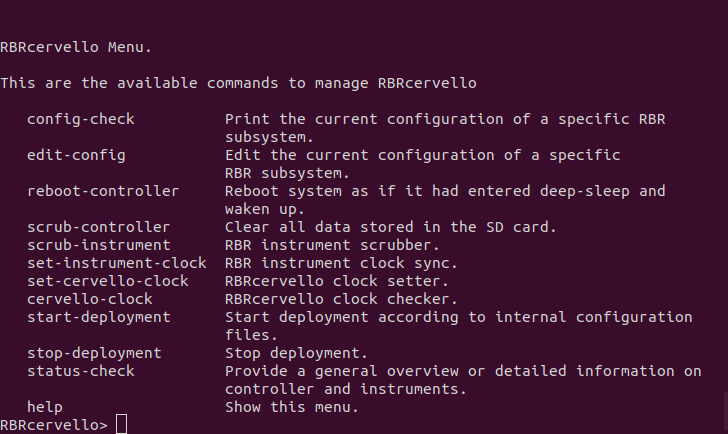Click the status-check command entry

[80, 371]
